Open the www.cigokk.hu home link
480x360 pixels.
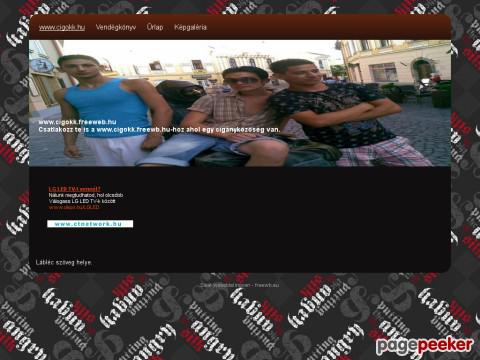click(62, 27)
